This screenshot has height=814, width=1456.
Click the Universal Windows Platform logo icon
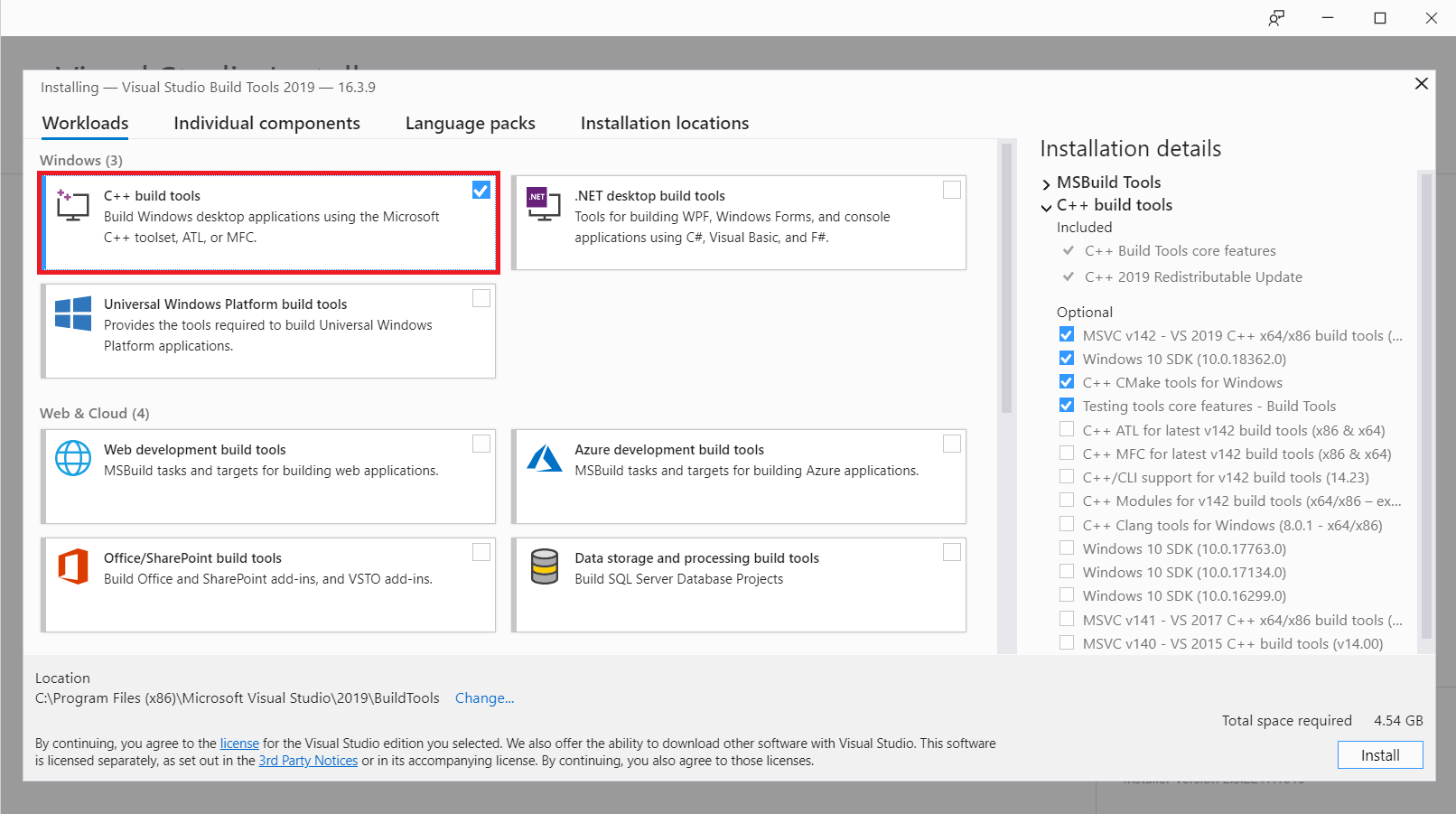point(73,313)
